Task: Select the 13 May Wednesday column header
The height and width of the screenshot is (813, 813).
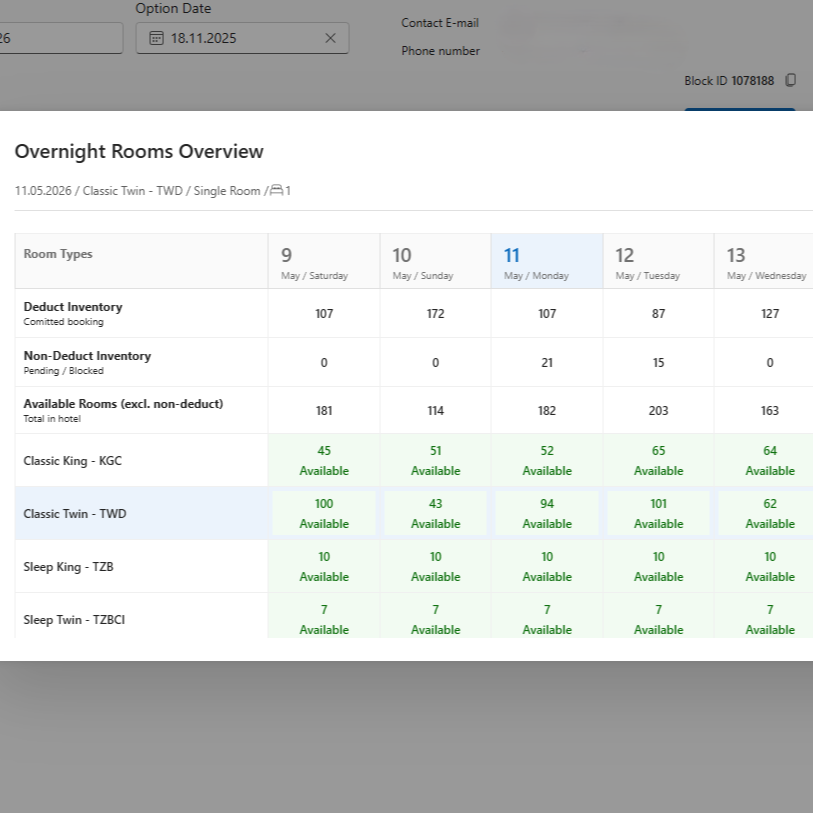Action: 764,261
